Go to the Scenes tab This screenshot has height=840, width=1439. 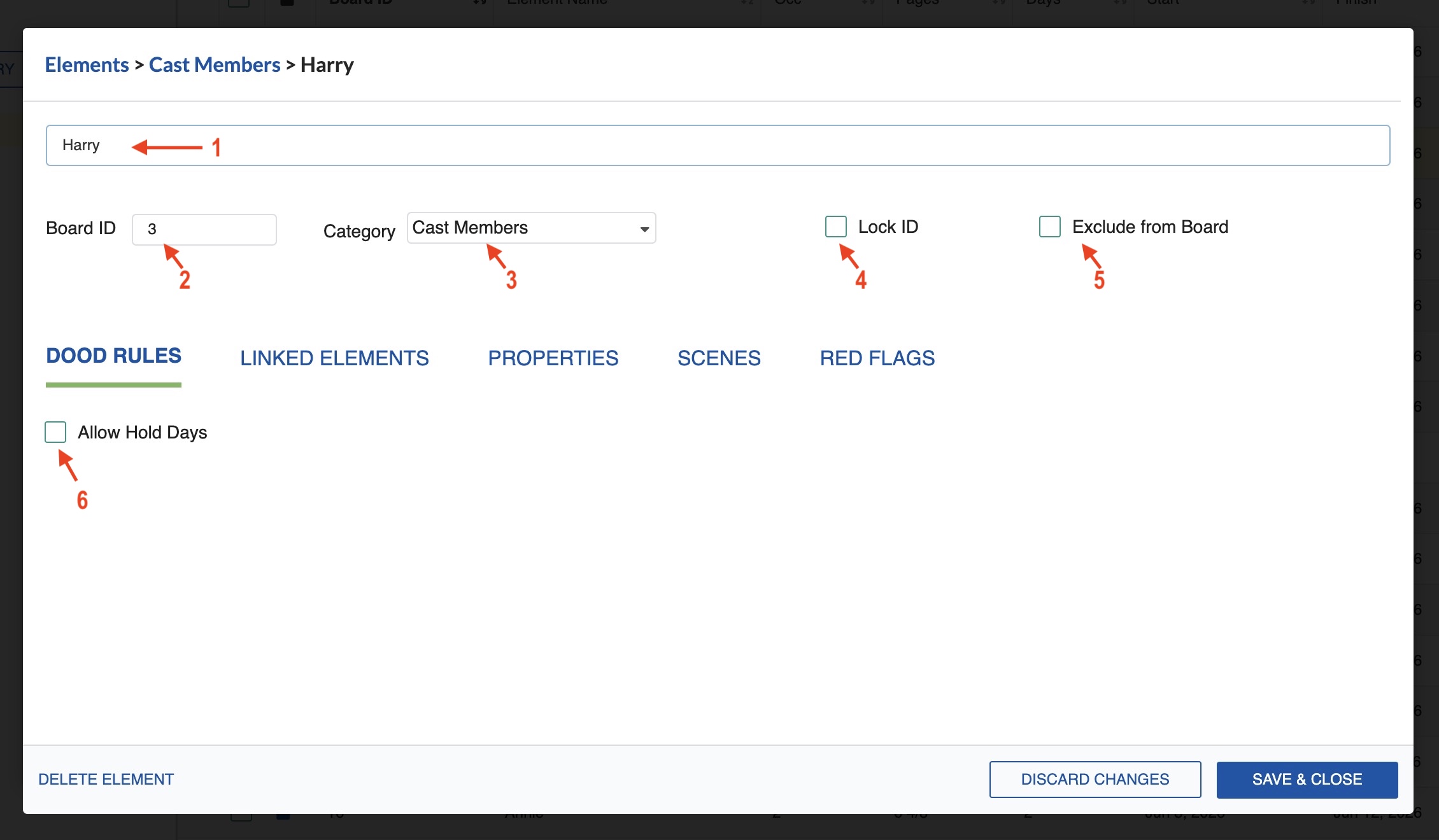coord(719,358)
